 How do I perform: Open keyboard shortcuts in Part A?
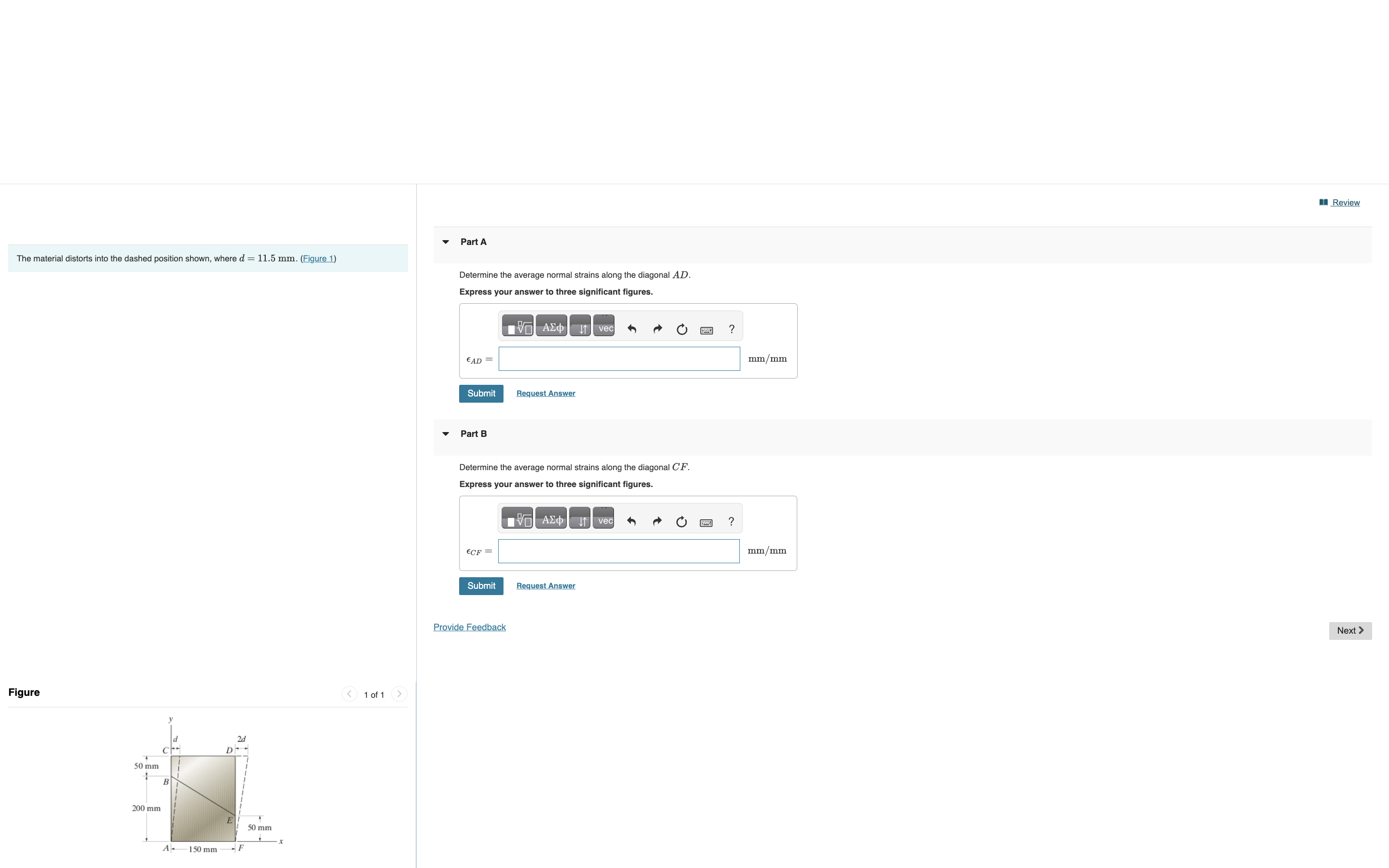707,330
